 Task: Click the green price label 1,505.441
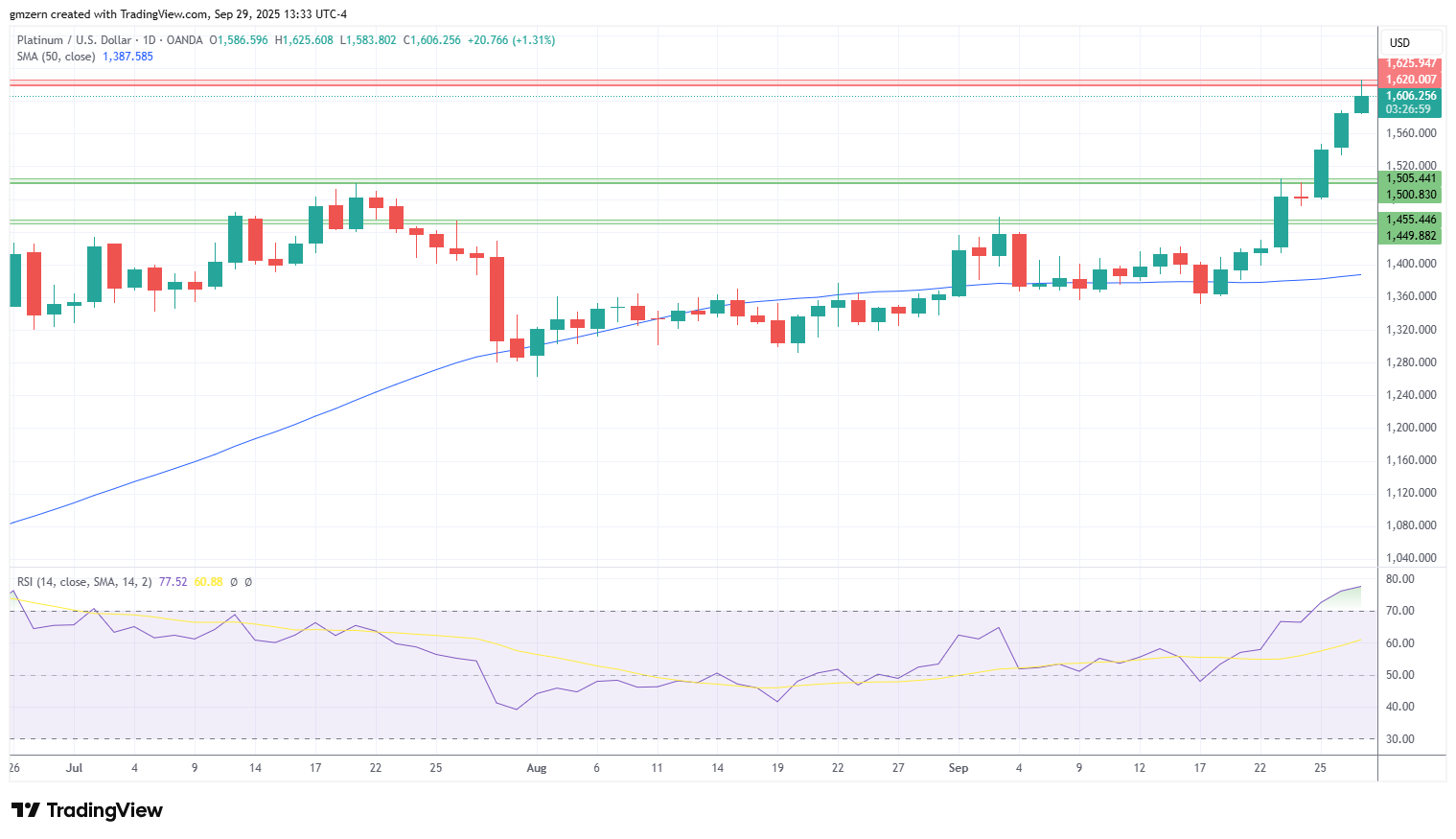pos(1410,178)
